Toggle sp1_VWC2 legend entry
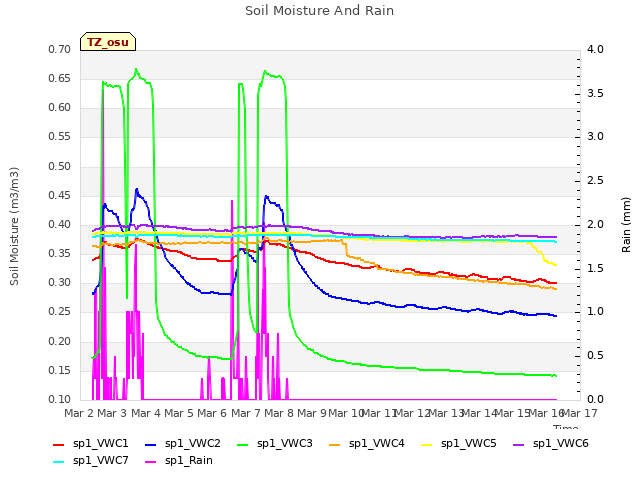640x480 pixels. click(182, 443)
